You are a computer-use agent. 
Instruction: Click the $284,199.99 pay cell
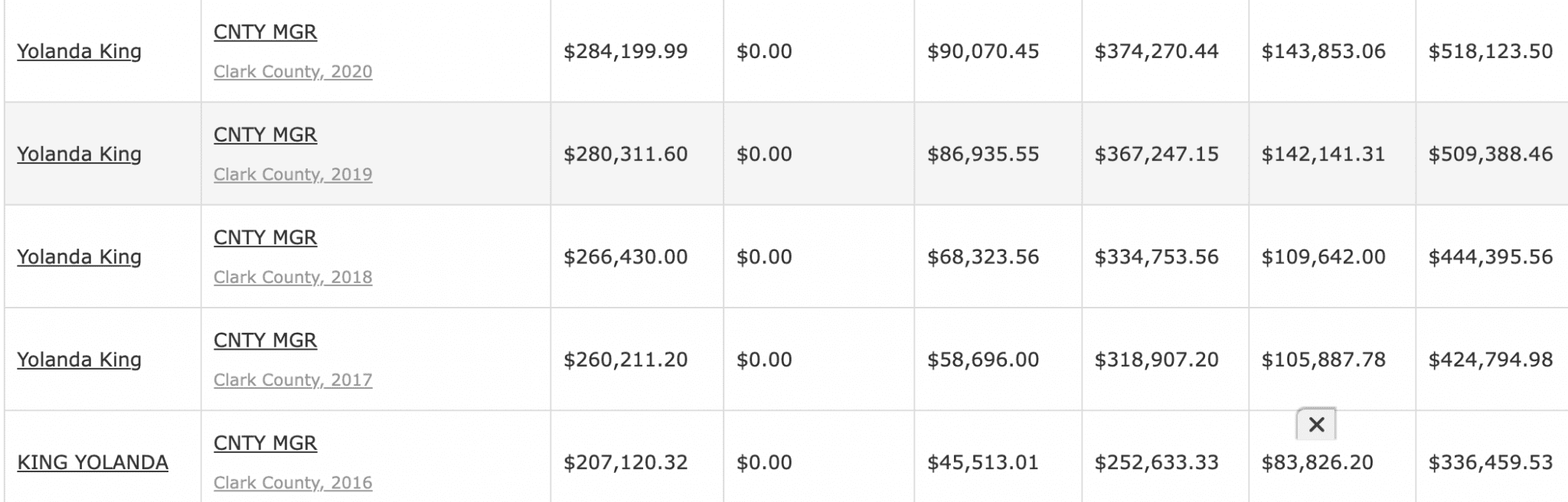[x=626, y=51]
